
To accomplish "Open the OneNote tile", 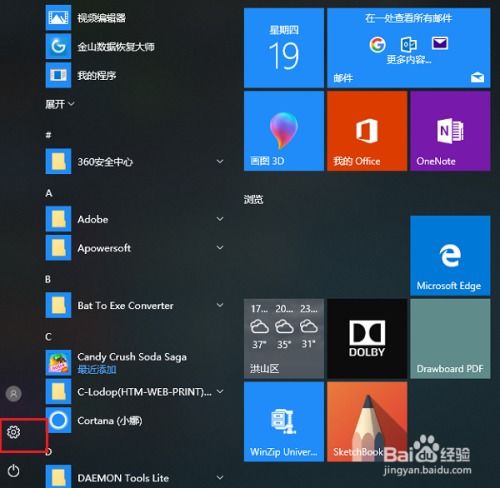I will click(450, 131).
